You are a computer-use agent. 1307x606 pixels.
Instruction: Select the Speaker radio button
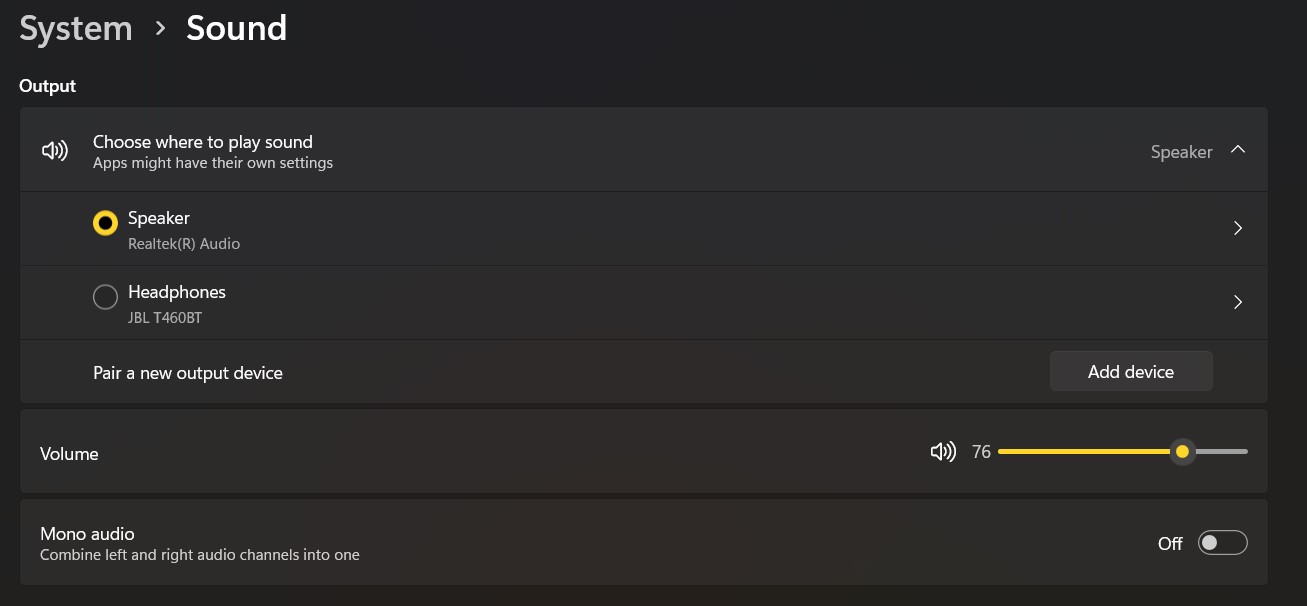(105, 222)
